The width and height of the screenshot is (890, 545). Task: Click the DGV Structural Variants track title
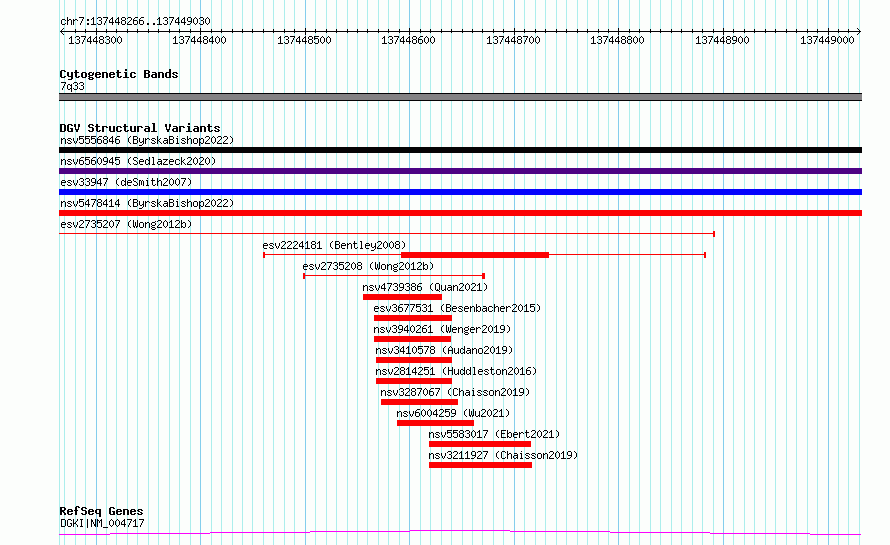(x=140, y=128)
